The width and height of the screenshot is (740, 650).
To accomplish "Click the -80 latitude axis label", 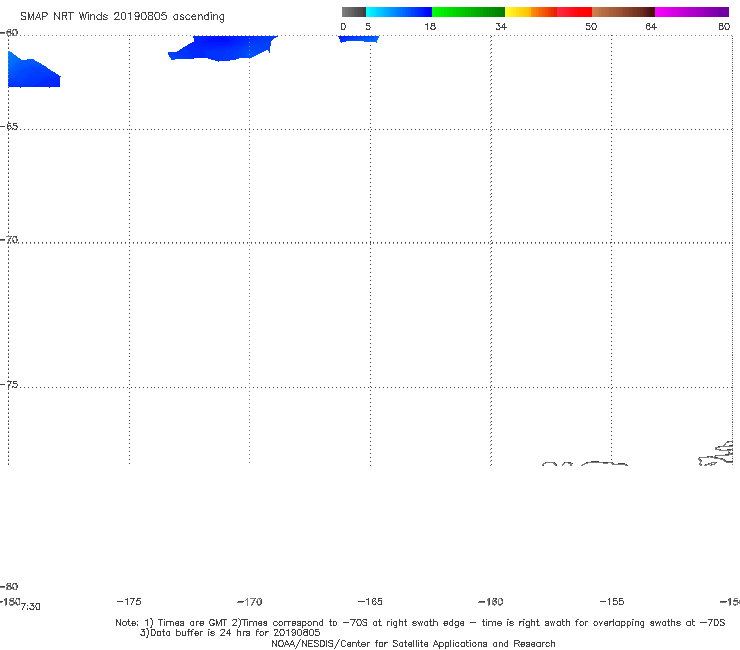I will tap(9, 586).
